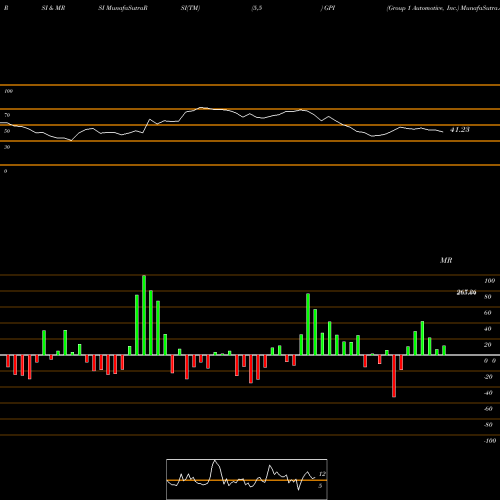The image size is (500, 500).
Task: Click the tallest green MR histogram bar
Action: [144, 315]
